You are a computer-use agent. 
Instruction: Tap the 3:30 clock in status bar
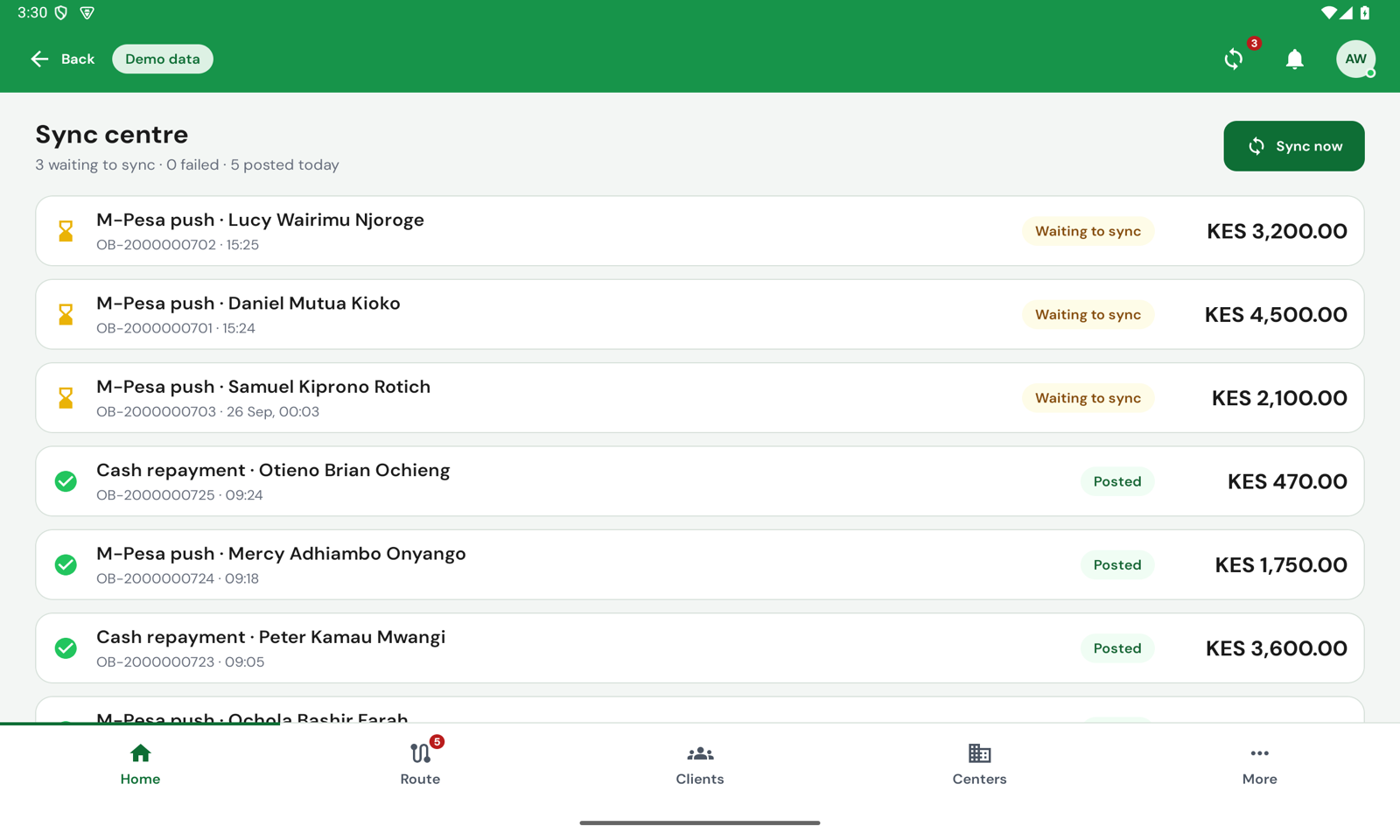click(32, 12)
